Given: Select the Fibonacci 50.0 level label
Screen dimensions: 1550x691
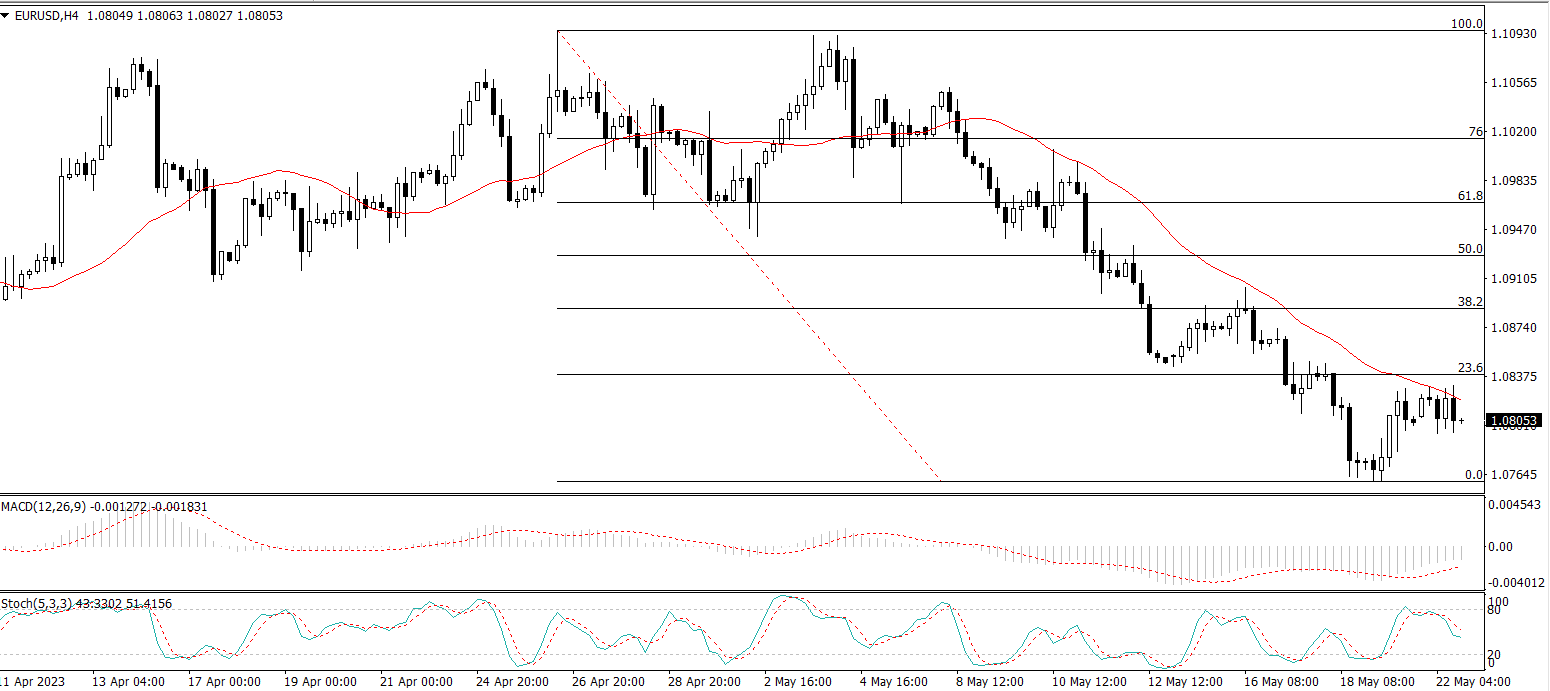Looking at the screenshot, I should [x=1470, y=248].
